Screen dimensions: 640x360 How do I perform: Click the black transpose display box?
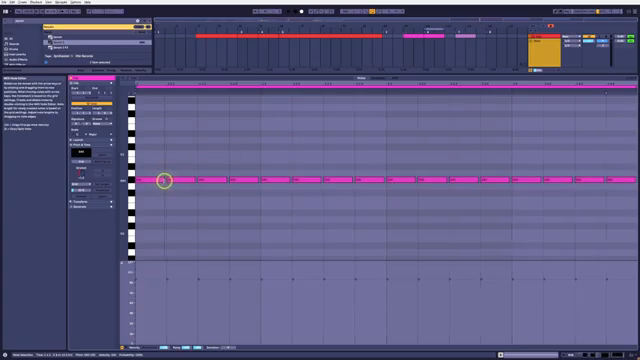(81, 153)
